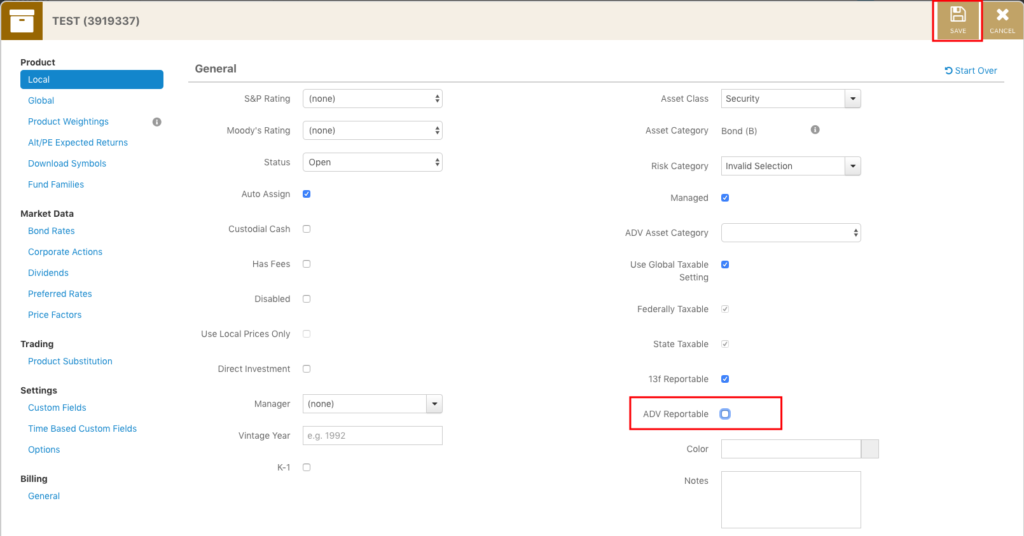Click info icon beside Asset Category
The width and height of the screenshot is (1024, 536).
click(x=815, y=130)
